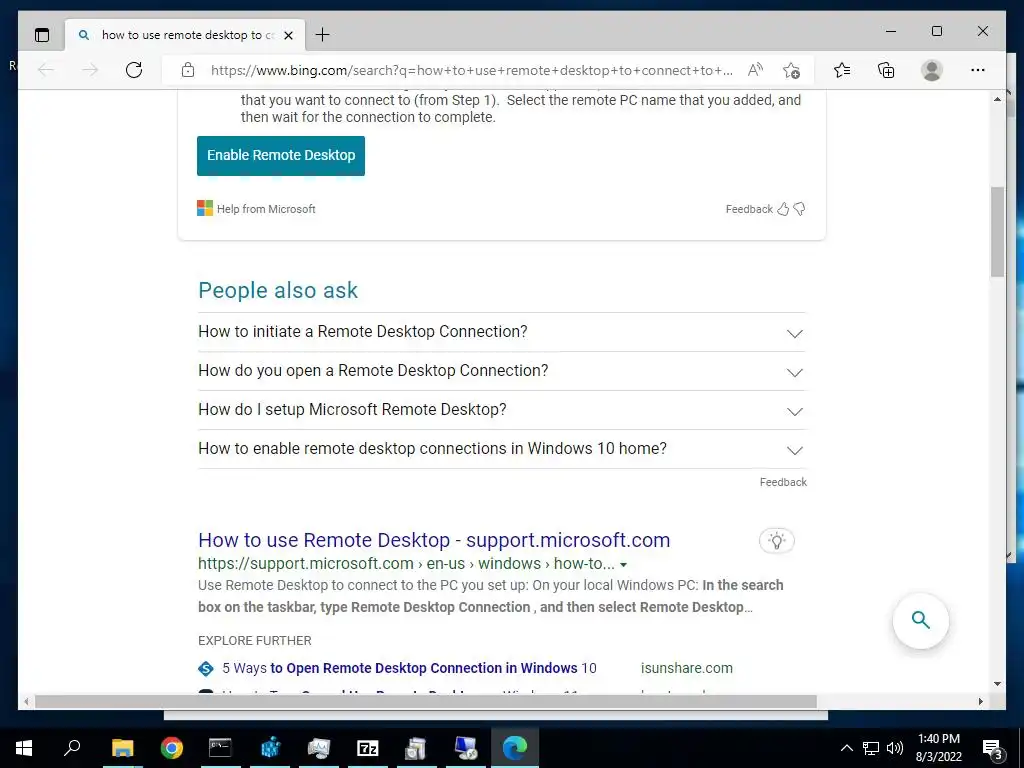Open 5 Ways to Open Remote Desktop link
Viewport: 1024px width, 768px height.
(x=409, y=668)
